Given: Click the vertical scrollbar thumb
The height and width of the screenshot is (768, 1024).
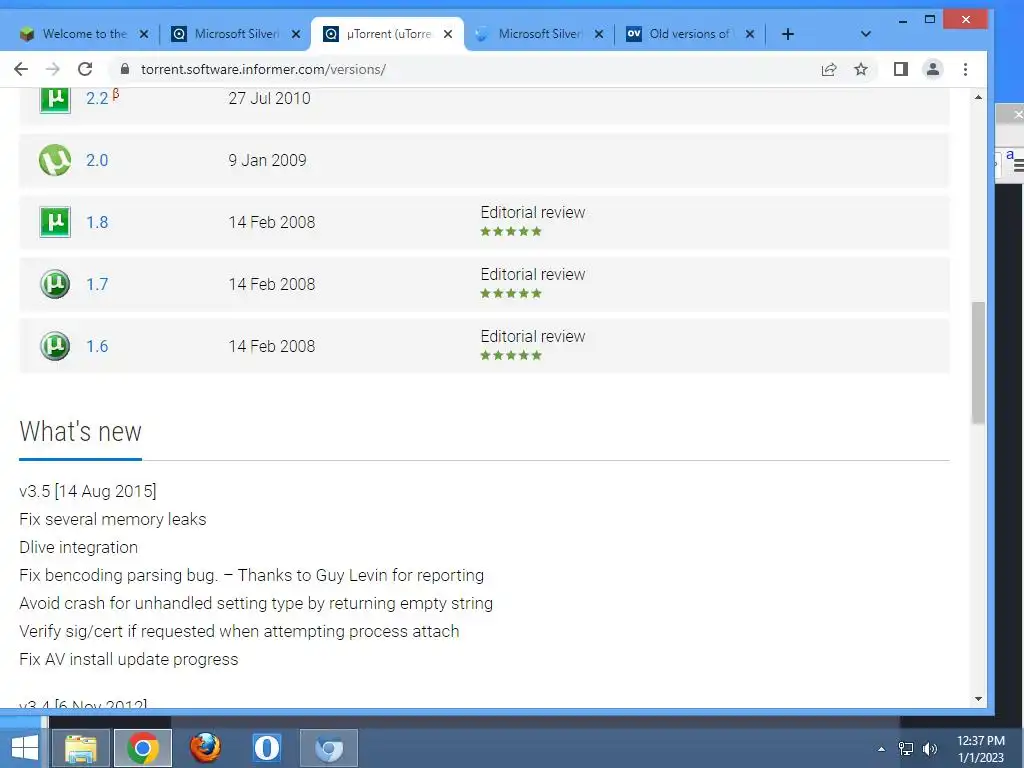Looking at the screenshot, I should [978, 362].
